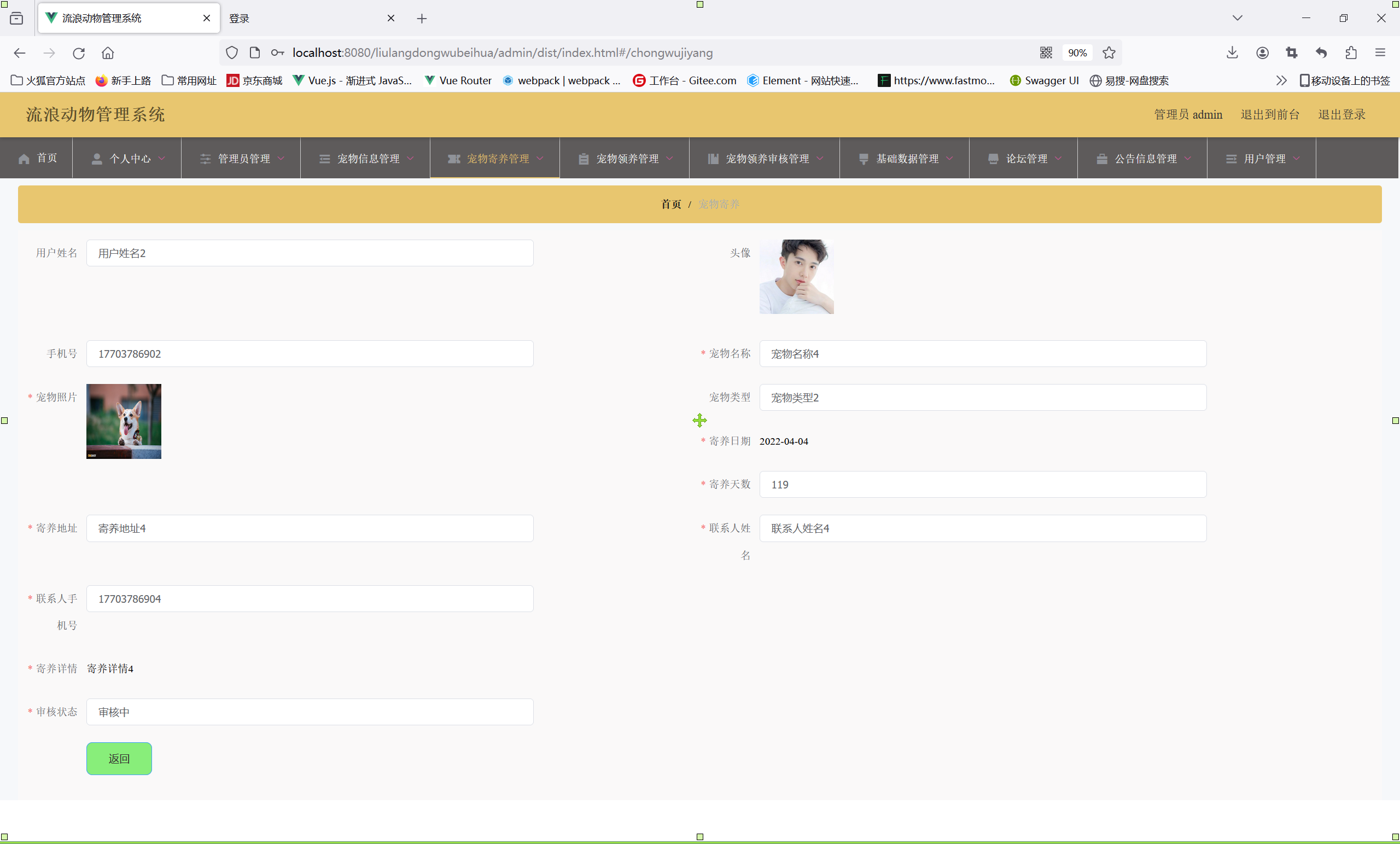This screenshot has height=844, width=1400.
Task: Open the QR code icon in address bar
Action: coord(1046,53)
